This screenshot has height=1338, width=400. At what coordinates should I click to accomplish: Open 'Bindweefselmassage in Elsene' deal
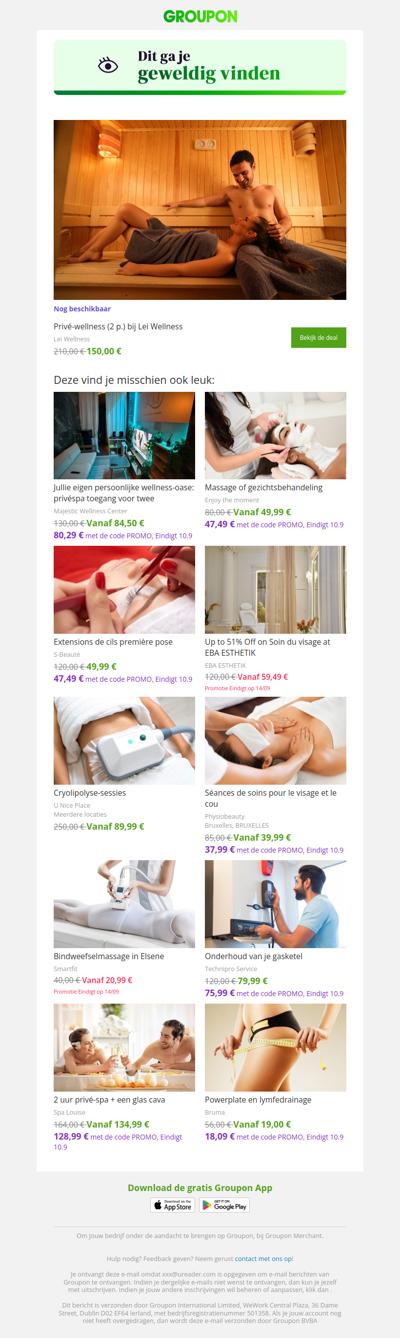[109, 956]
